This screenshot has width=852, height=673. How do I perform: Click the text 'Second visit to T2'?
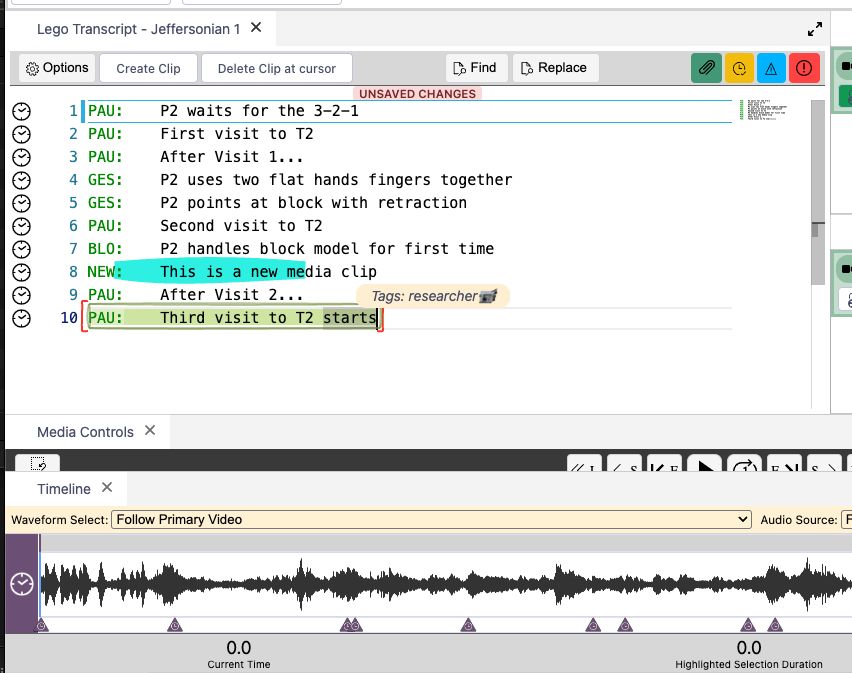click(x=241, y=226)
